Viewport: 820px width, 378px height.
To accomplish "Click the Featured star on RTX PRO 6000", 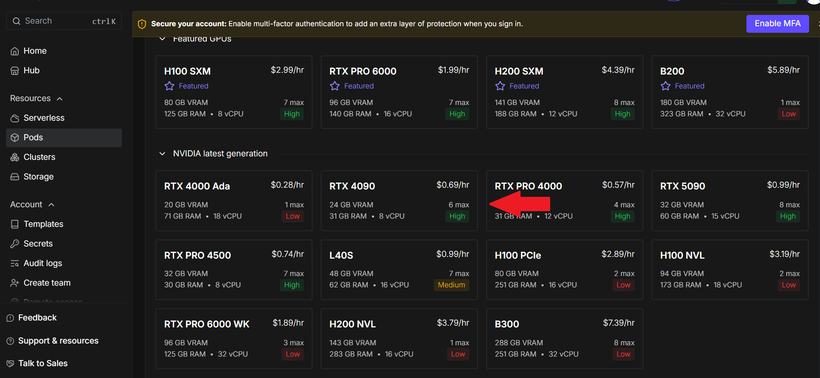I will (x=334, y=86).
